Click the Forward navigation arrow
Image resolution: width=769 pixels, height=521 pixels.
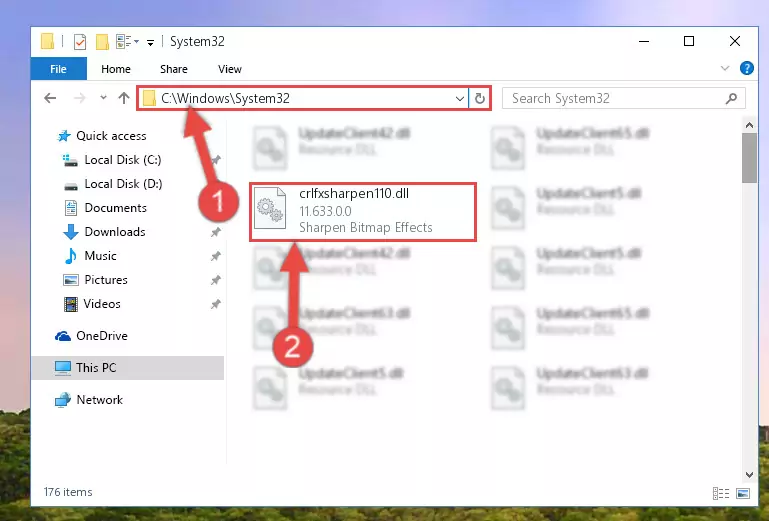[x=79, y=98]
